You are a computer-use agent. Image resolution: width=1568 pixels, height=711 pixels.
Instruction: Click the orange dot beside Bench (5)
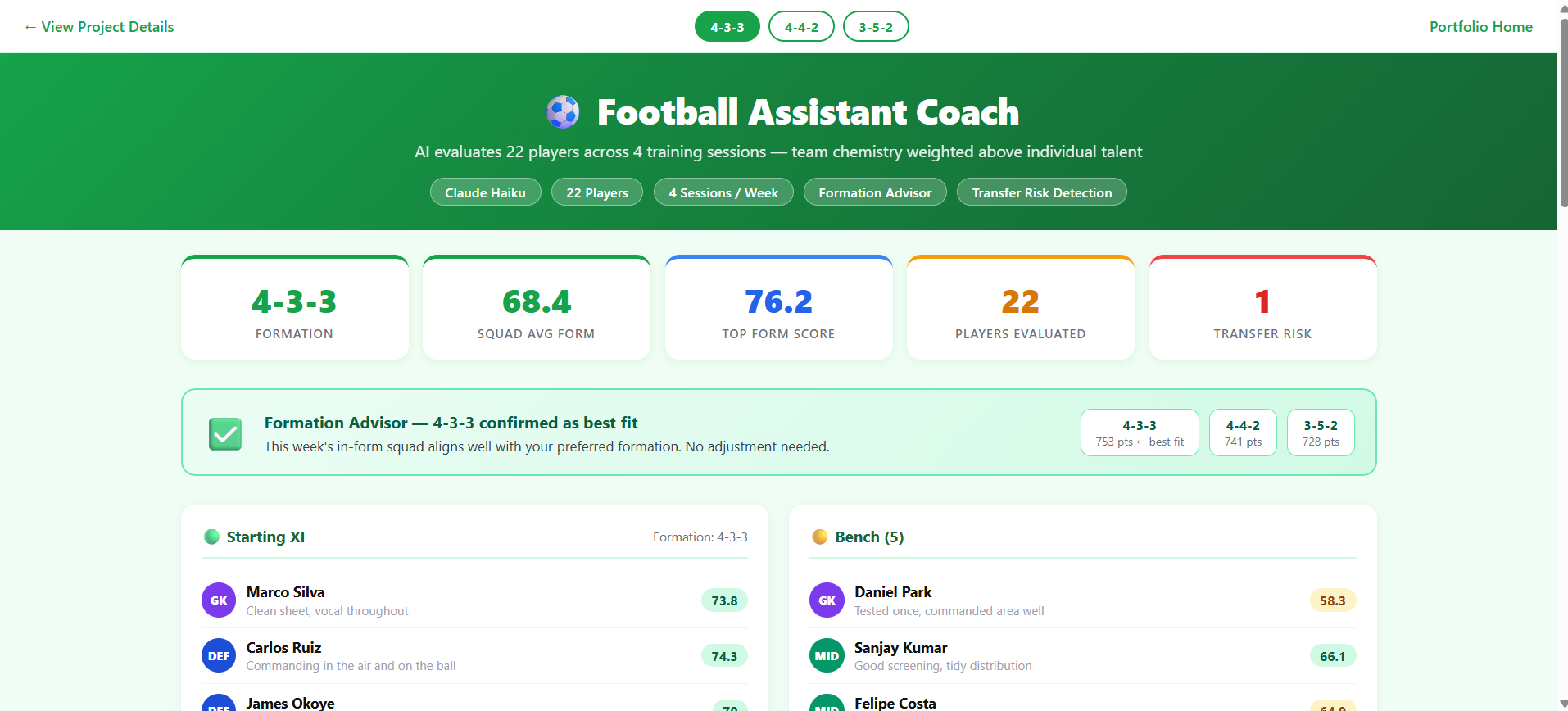[819, 537]
